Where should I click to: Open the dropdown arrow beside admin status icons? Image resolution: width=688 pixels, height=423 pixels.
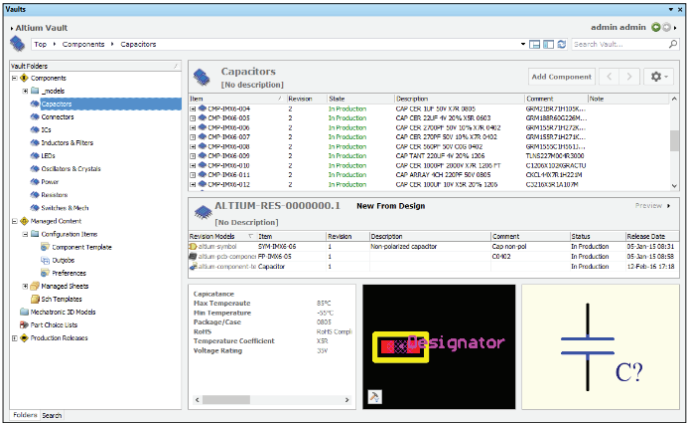tap(675, 28)
